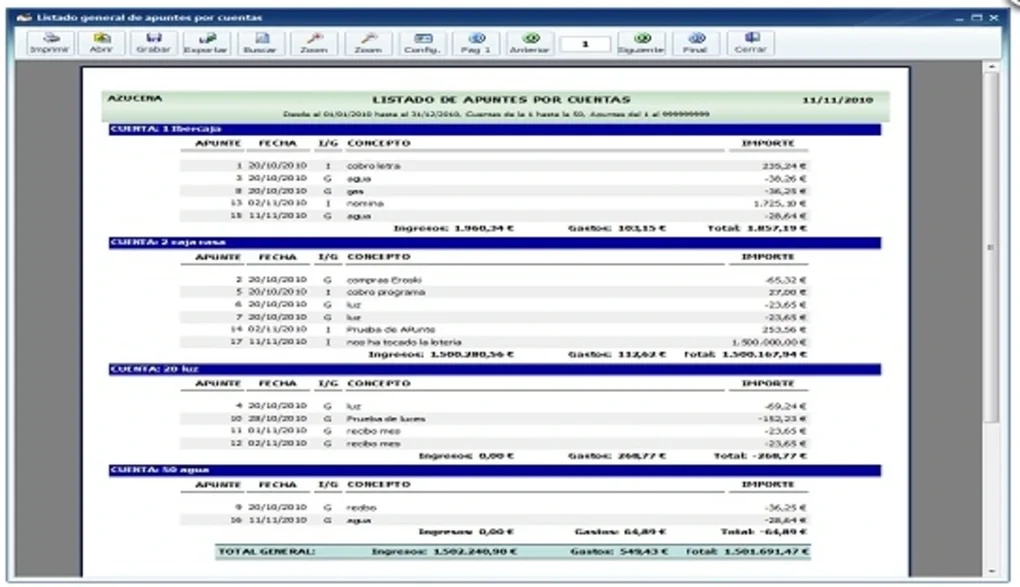Screen dimensions: 1020x587
Task: Click the date '11/11/2010' in report header
Action: (x=838, y=100)
